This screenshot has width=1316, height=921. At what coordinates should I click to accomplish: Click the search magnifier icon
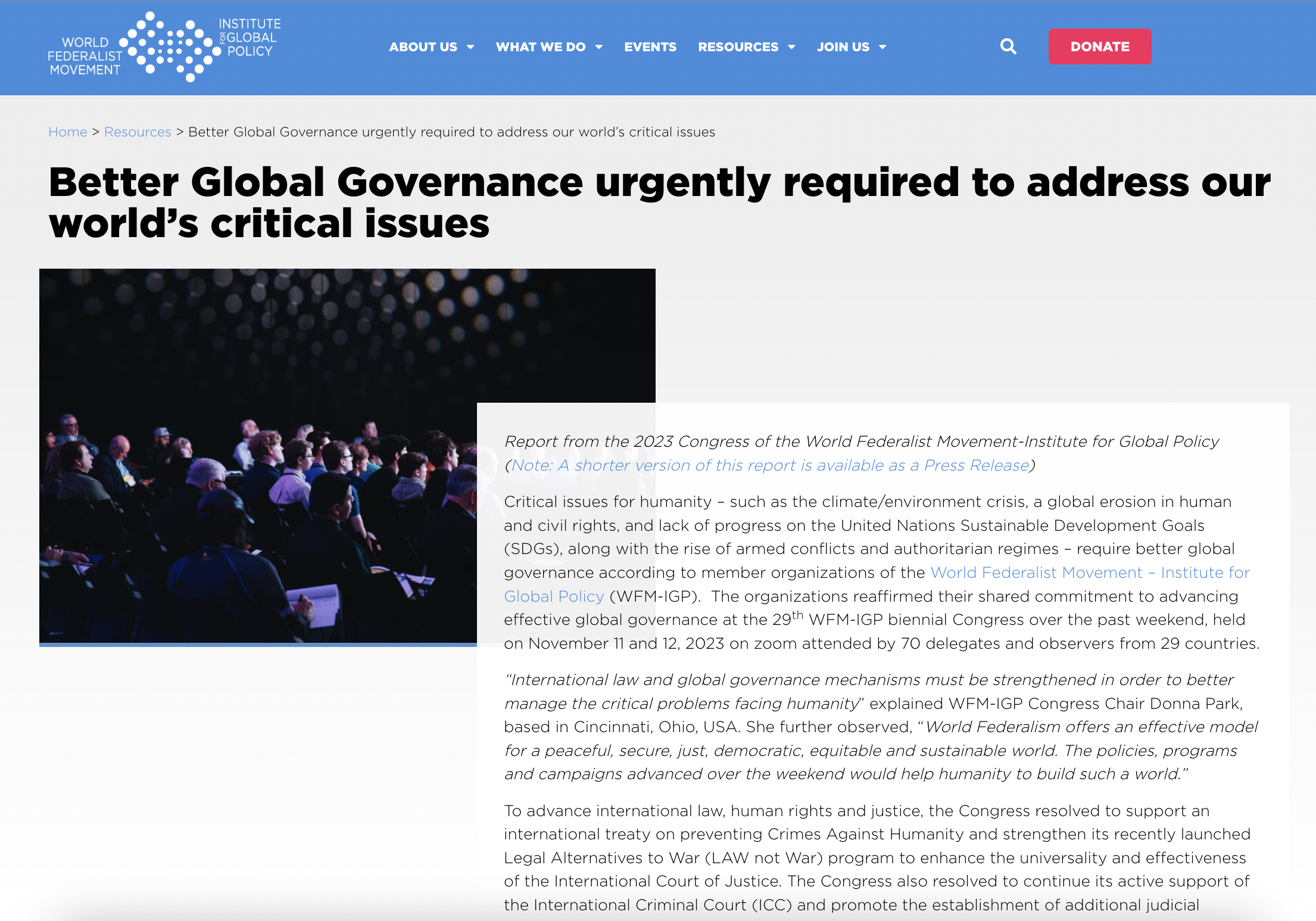(1008, 46)
